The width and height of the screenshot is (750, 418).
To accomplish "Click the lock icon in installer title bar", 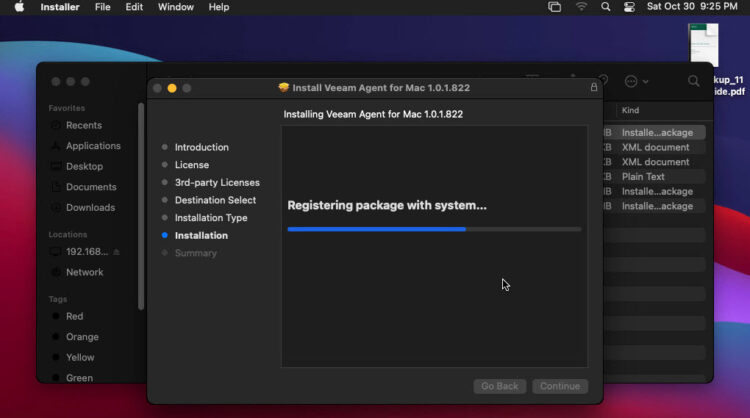I will point(594,87).
